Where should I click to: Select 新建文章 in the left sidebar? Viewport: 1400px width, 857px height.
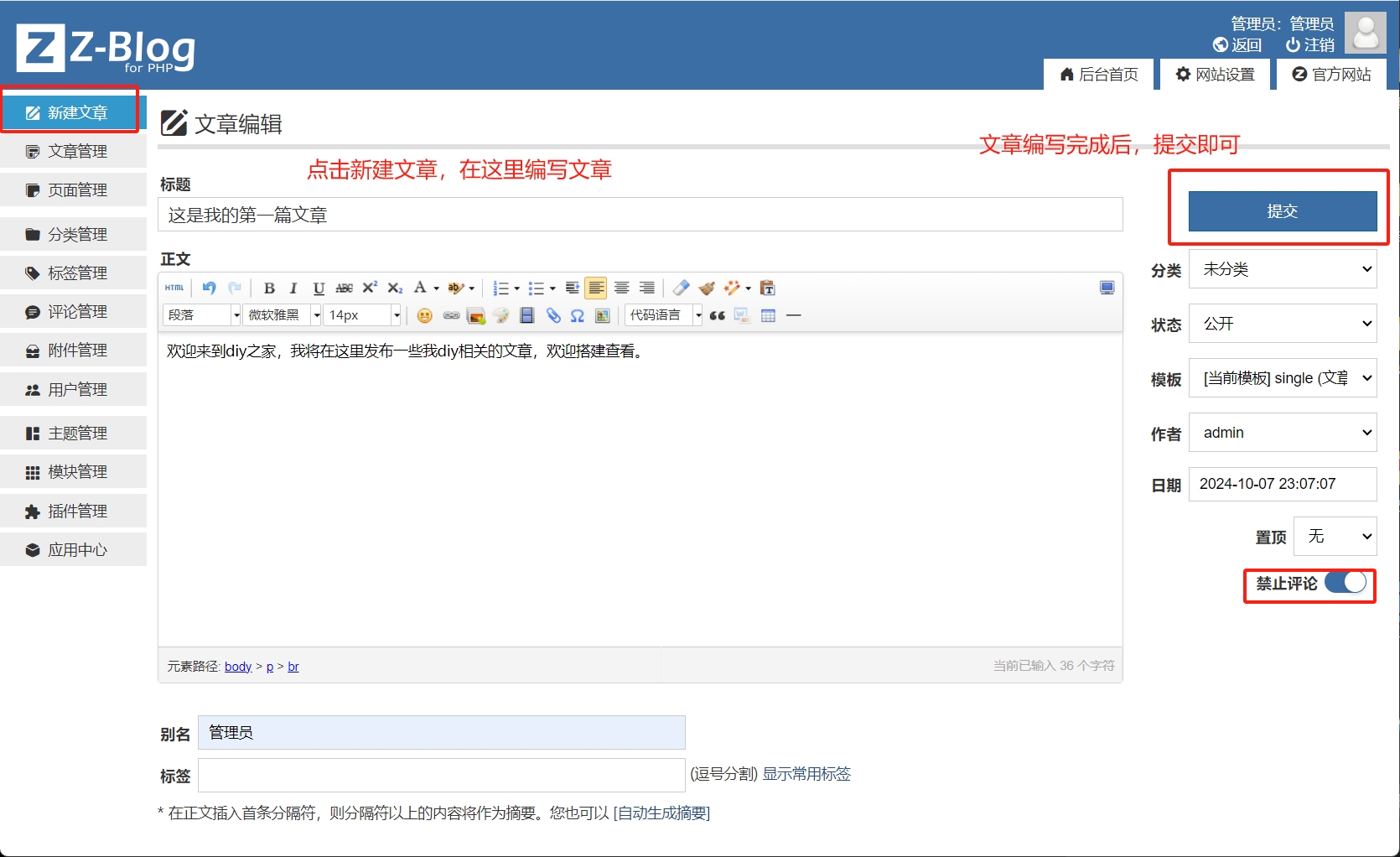(70, 112)
